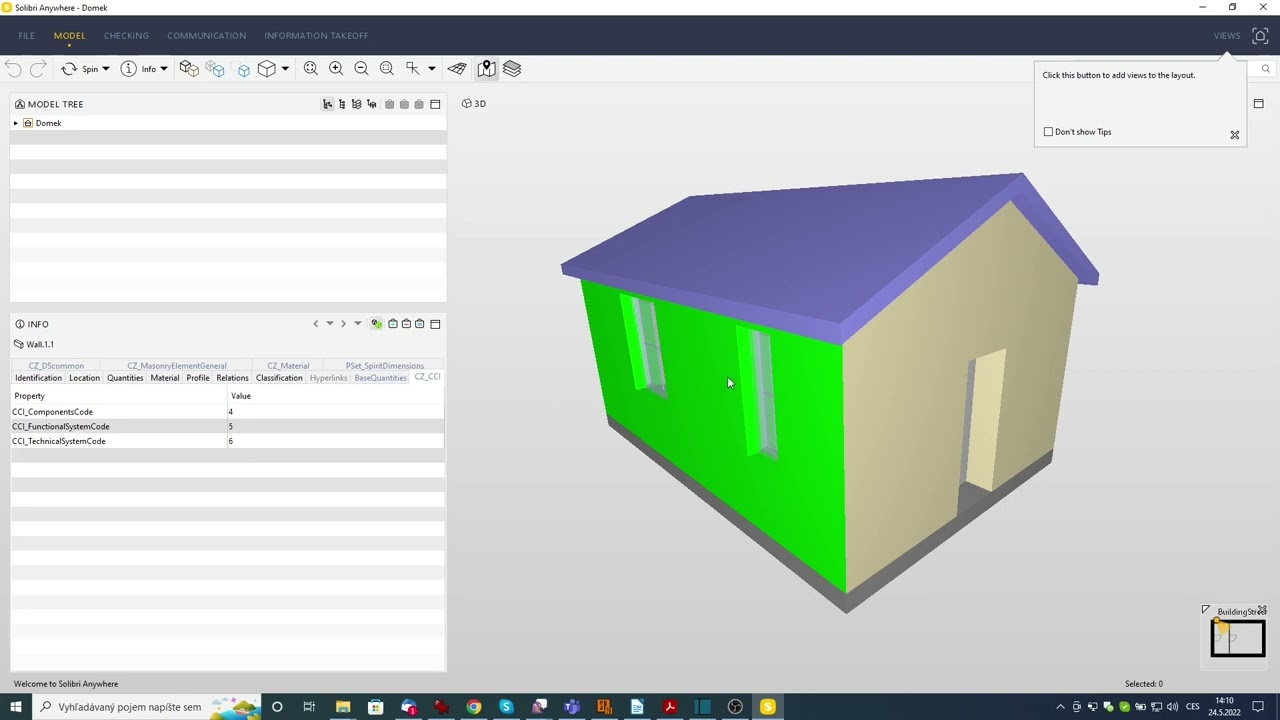Open the CHECKING menu tab
The height and width of the screenshot is (720, 1280).
point(126,35)
